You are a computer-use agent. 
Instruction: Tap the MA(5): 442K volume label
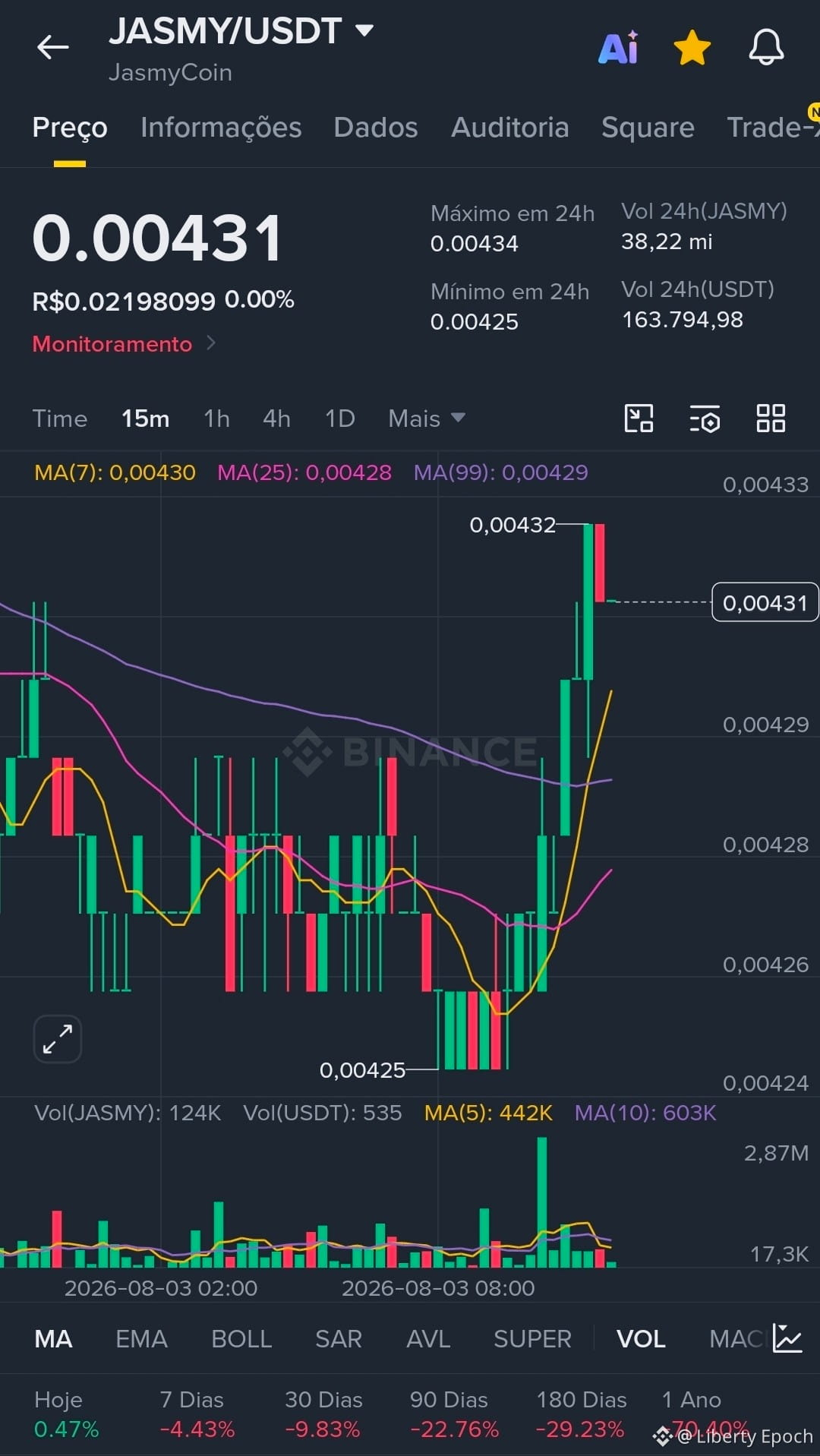coord(488,1113)
